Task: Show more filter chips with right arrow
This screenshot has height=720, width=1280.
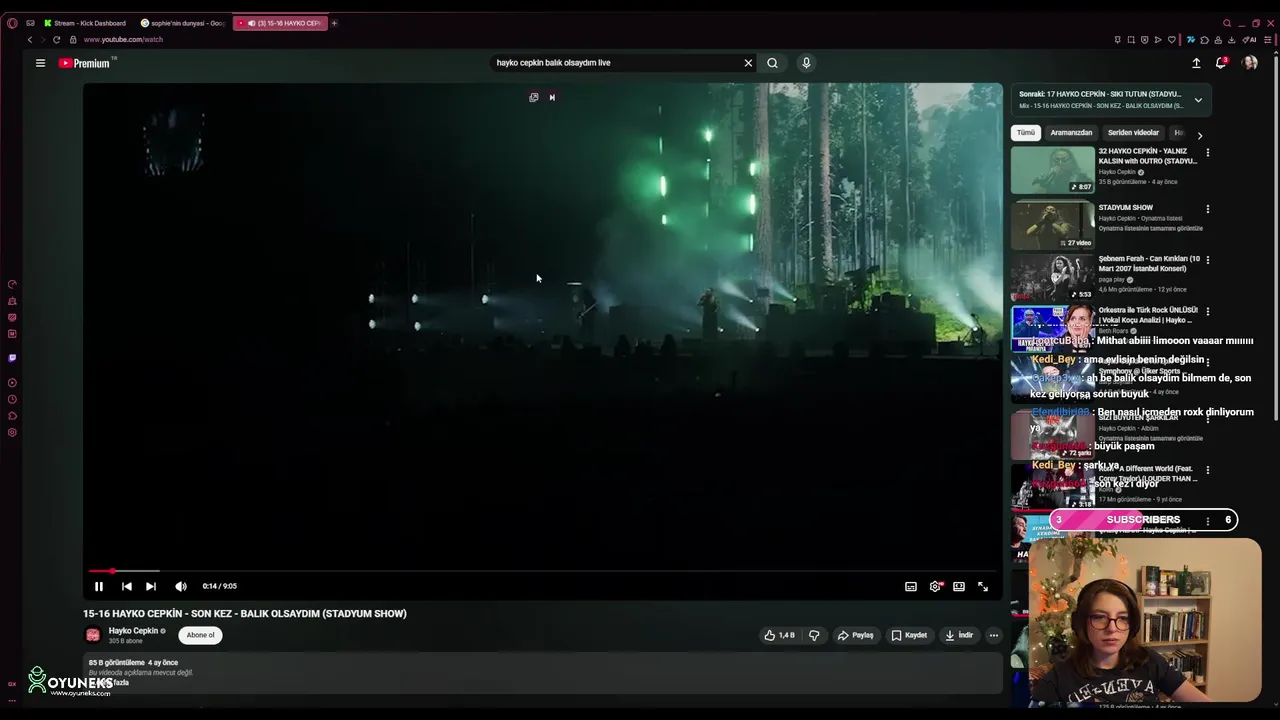Action: [1200, 135]
